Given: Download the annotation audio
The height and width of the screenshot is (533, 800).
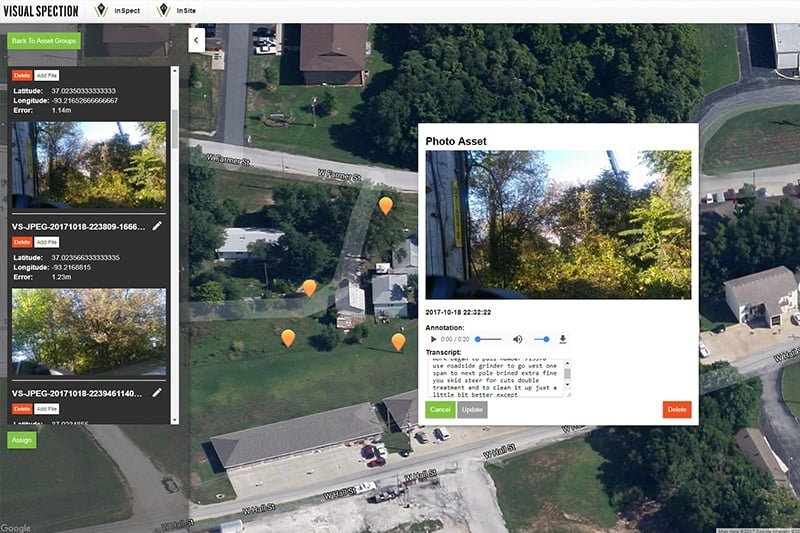Looking at the screenshot, I should 563,339.
